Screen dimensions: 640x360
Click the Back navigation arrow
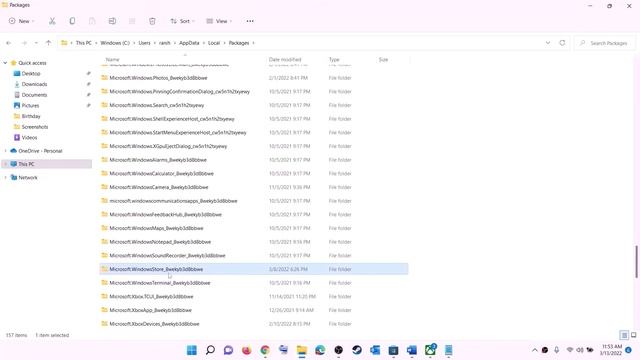tap(9, 43)
